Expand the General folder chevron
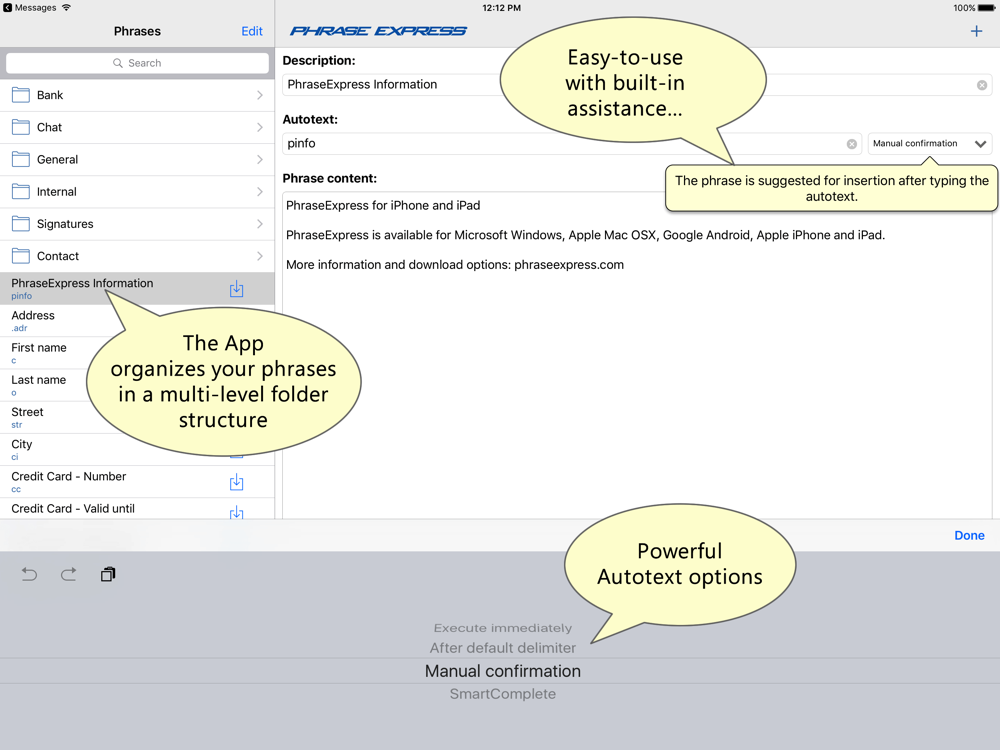Viewport: 1000px width, 750px height. pyautogui.click(x=260, y=159)
